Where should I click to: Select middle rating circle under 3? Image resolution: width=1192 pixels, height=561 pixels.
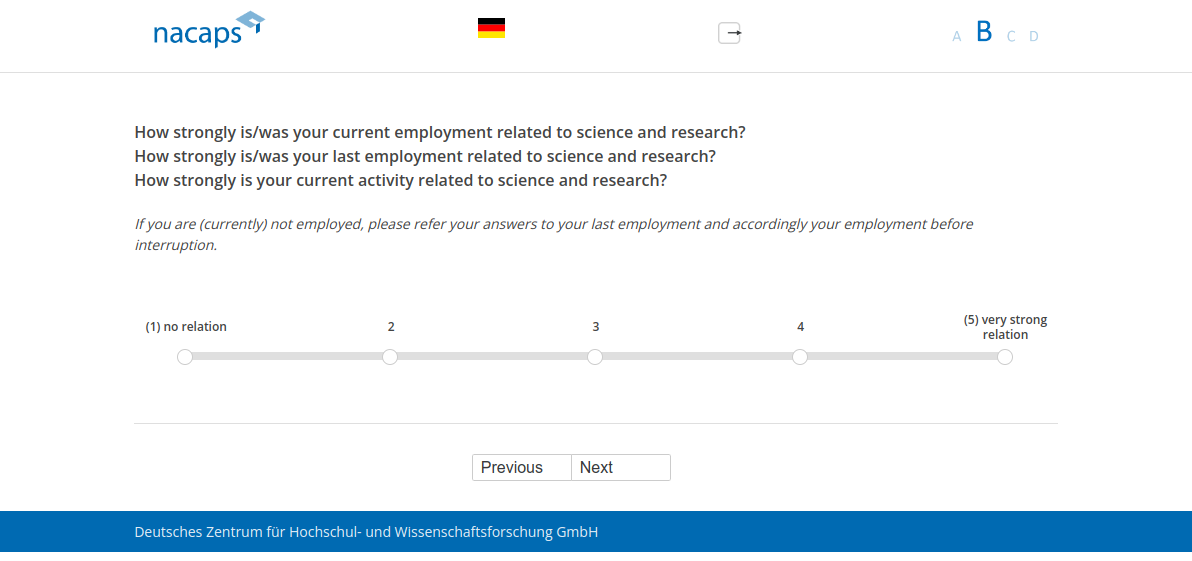pos(595,357)
